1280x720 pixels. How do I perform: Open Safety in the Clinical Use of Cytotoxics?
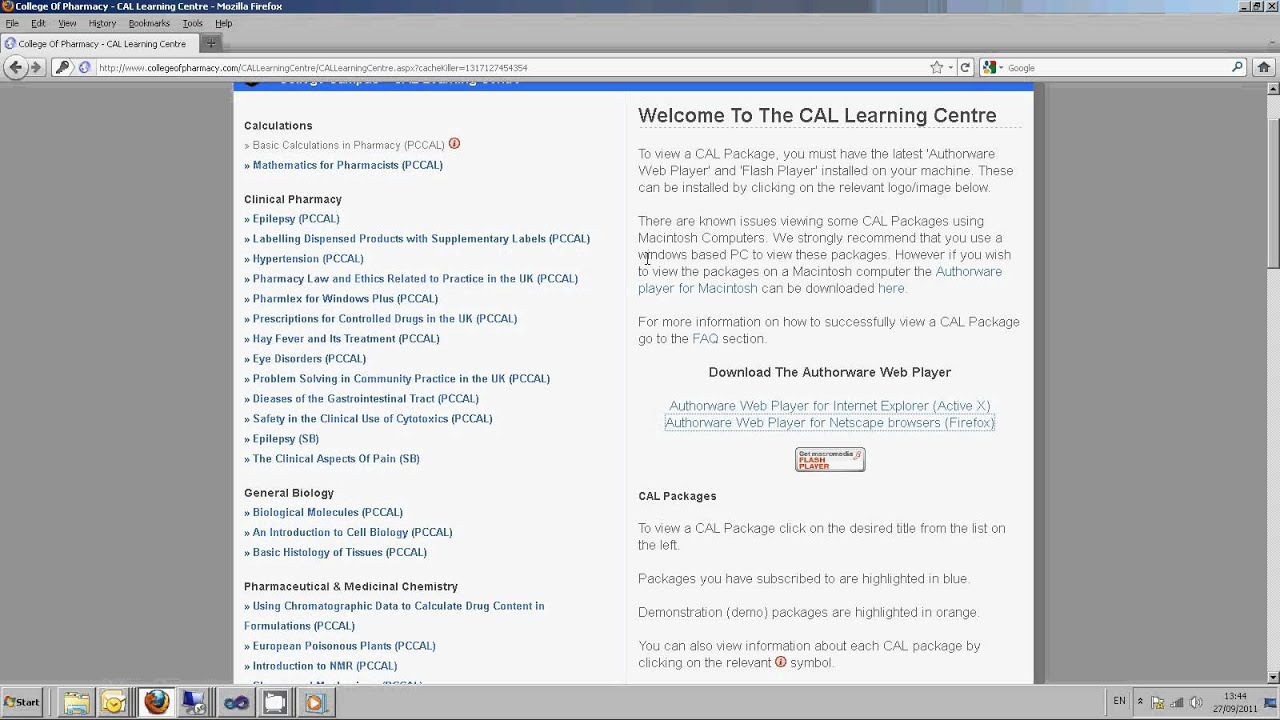pos(372,418)
